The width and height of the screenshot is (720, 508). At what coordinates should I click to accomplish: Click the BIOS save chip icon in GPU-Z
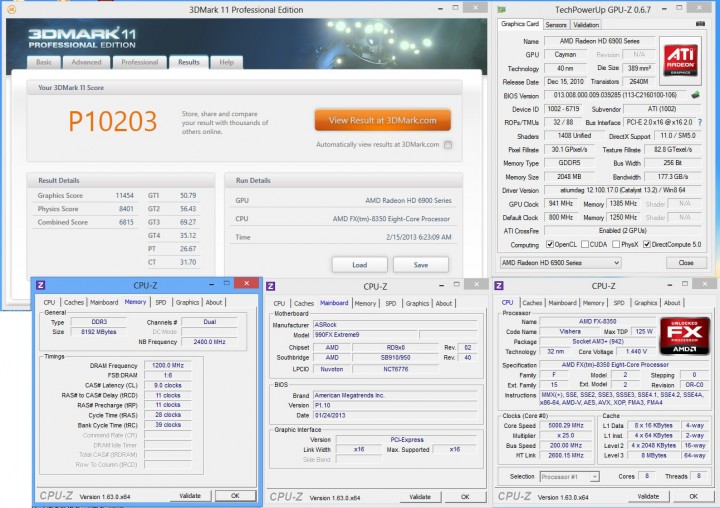click(696, 95)
